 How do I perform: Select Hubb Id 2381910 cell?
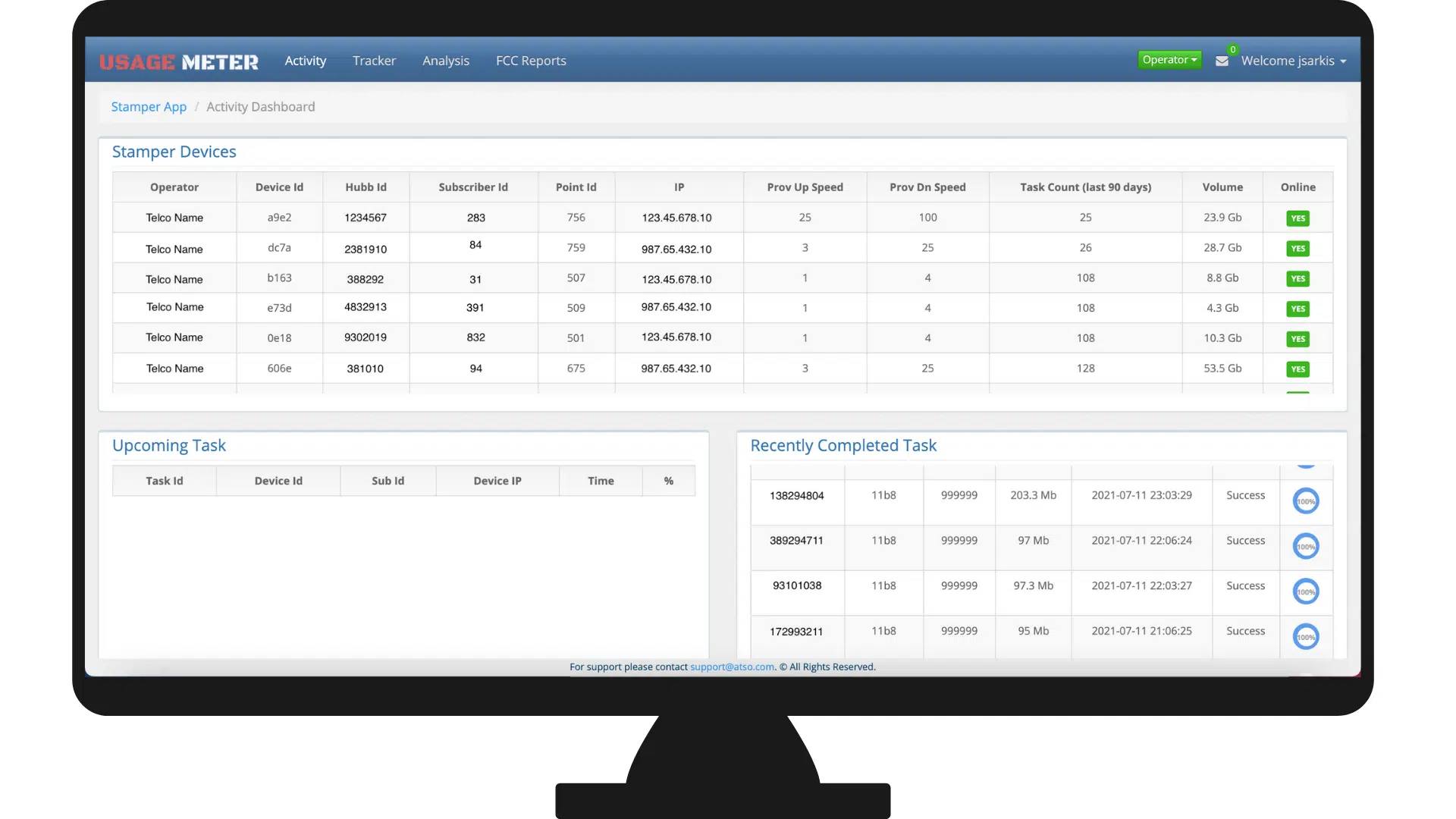pyautogui.click(x=366, y=249)
